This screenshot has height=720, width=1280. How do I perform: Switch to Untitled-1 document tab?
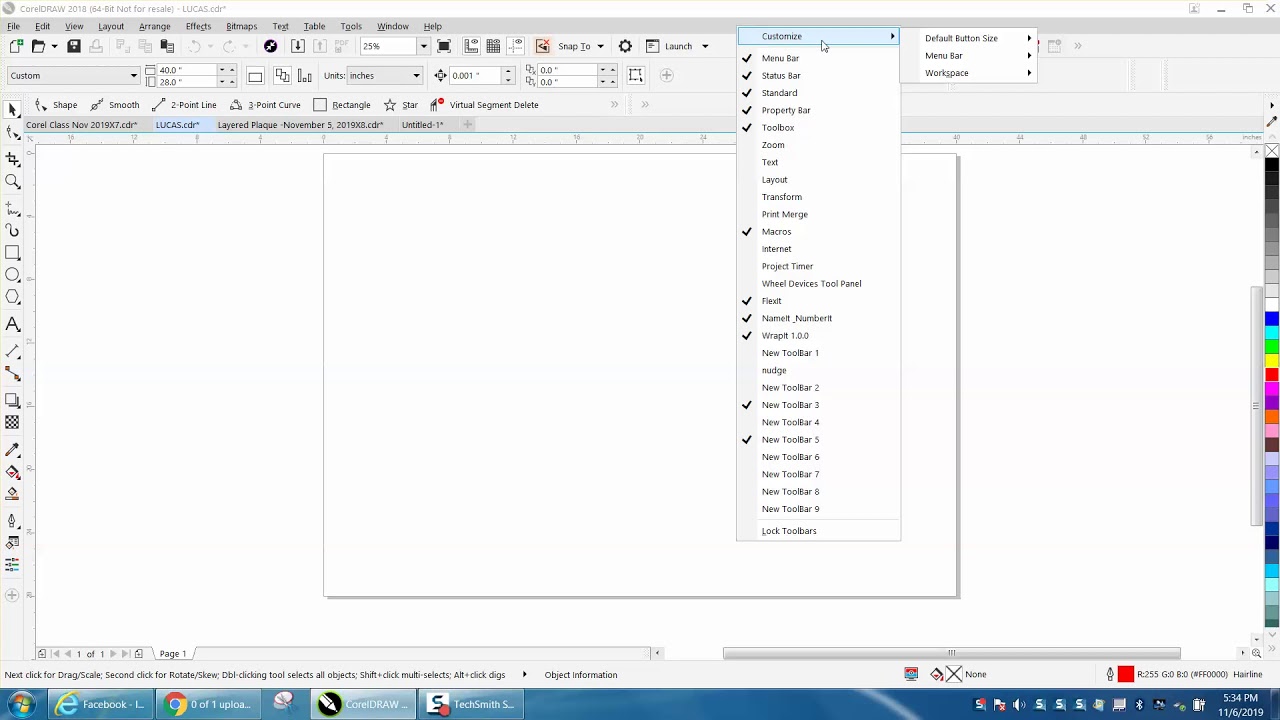coord(422,125)
